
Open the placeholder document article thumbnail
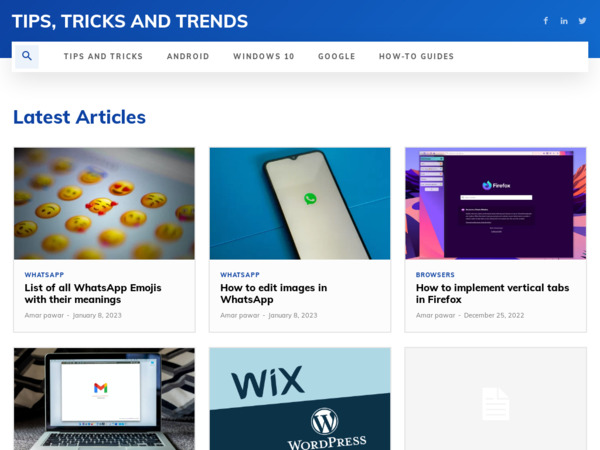point(496,399)
